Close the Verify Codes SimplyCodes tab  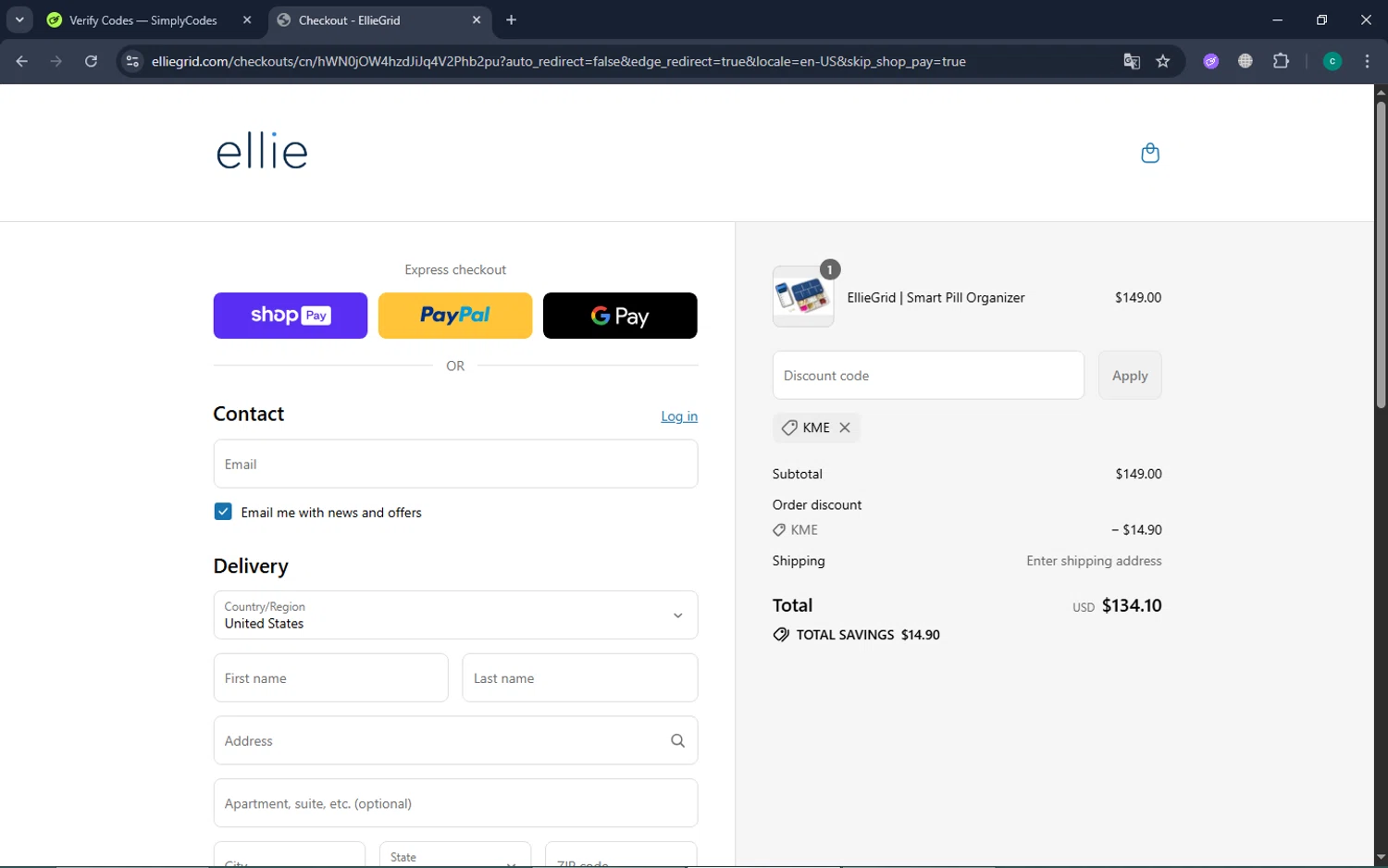tap(247, 19)
